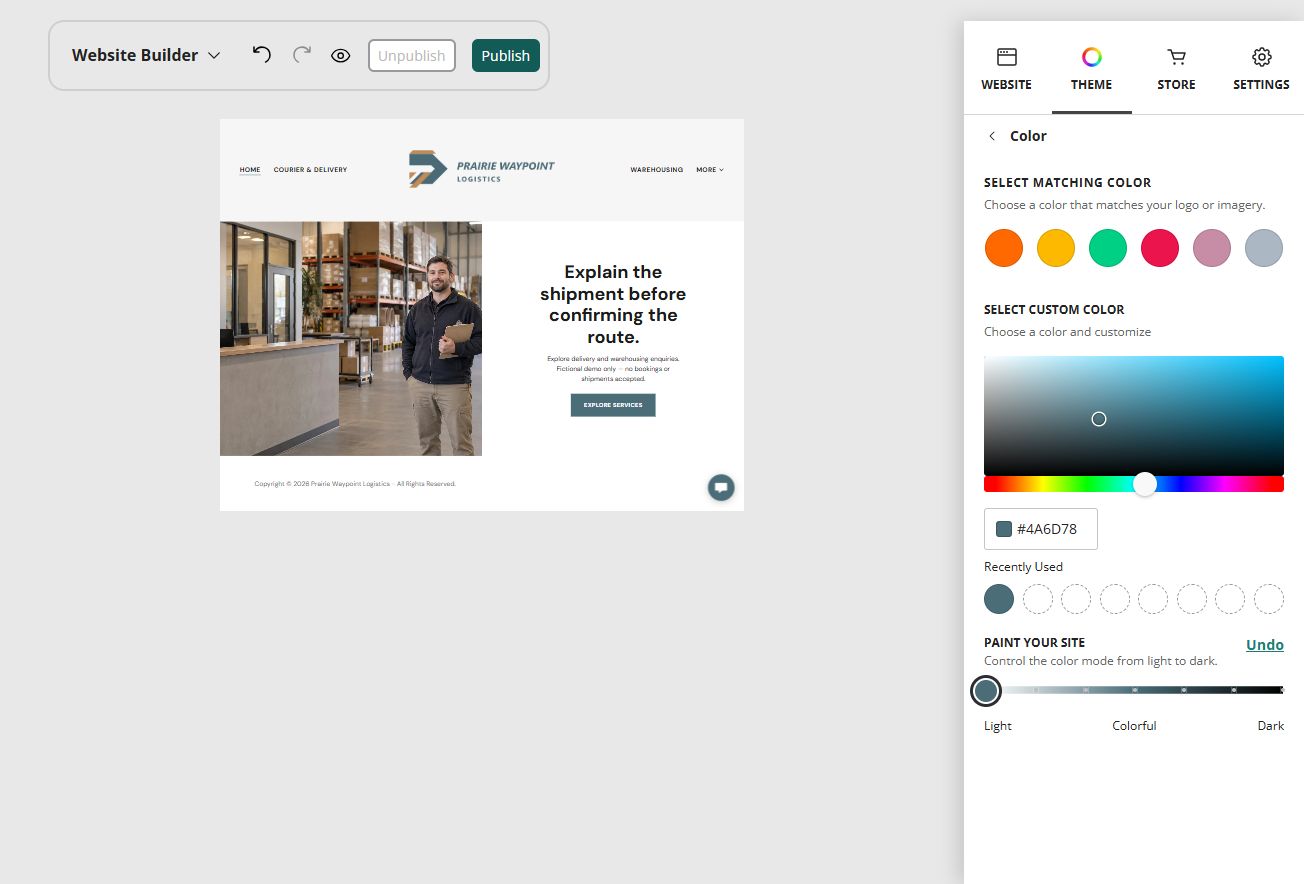This screenshot has width=1304, height=884.
Task: Publish the website
Action: click(506, 56)
